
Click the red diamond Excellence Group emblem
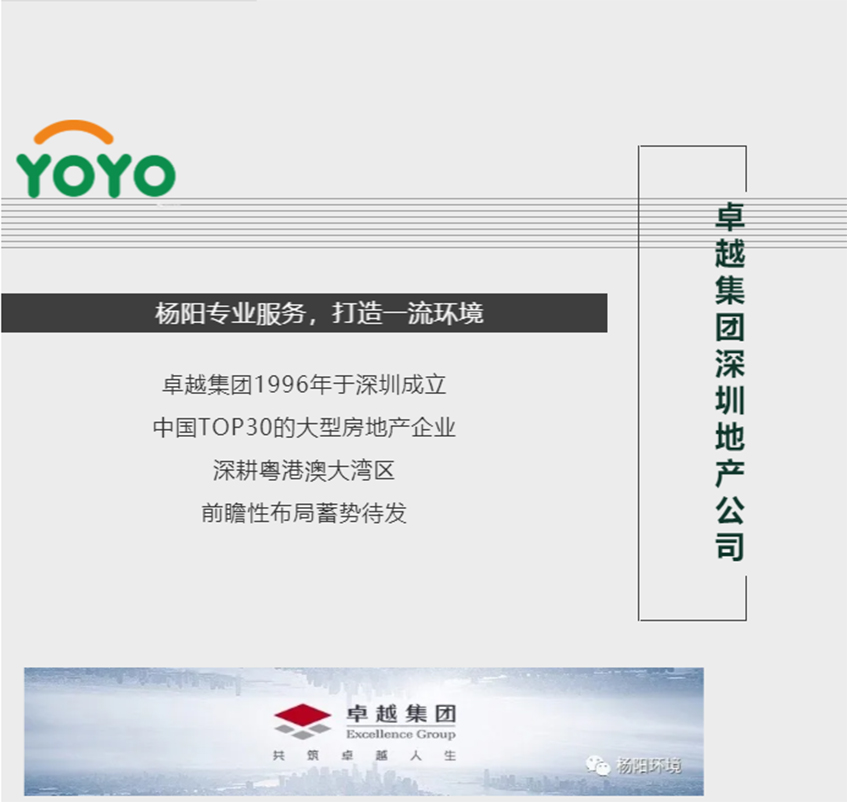tap(304, 719)
